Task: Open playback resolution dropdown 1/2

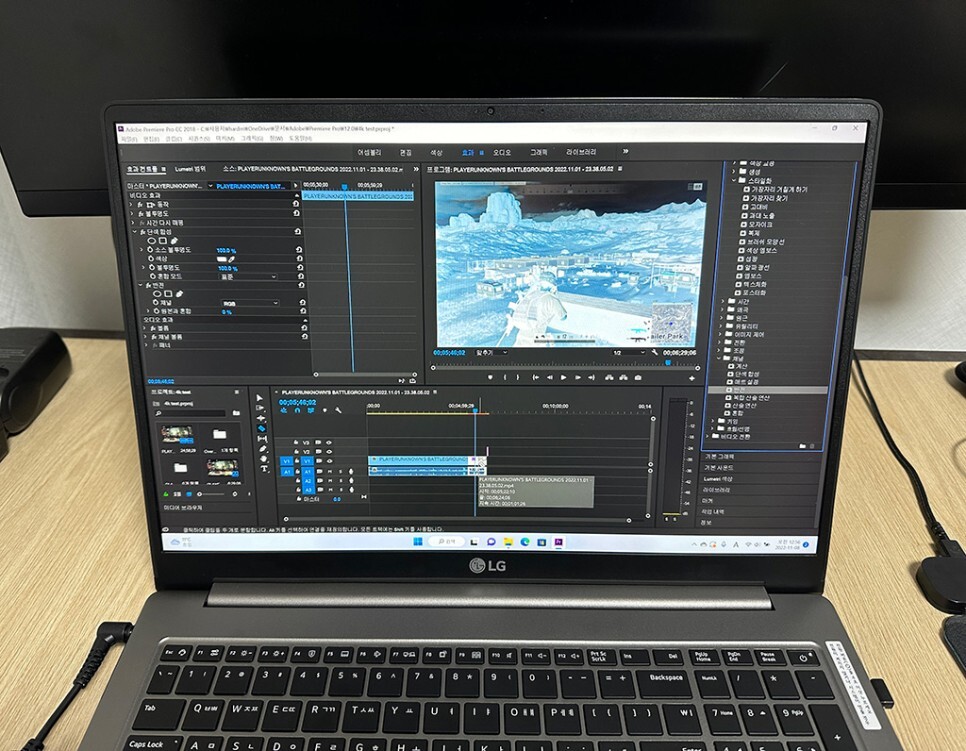Action: [627, 353]
